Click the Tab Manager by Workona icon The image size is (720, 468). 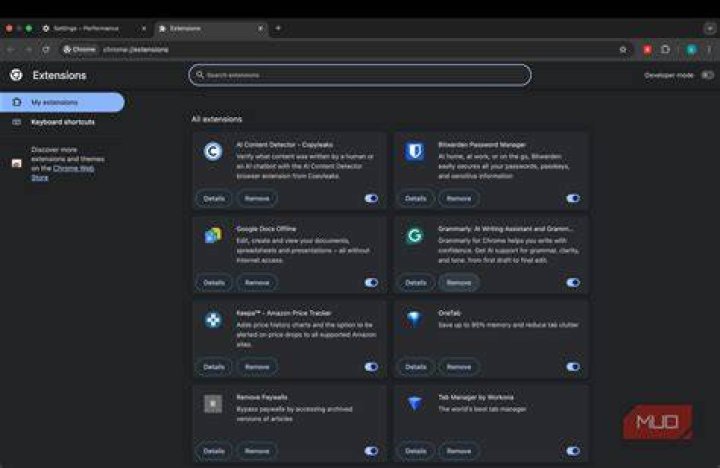click(415, 403)
